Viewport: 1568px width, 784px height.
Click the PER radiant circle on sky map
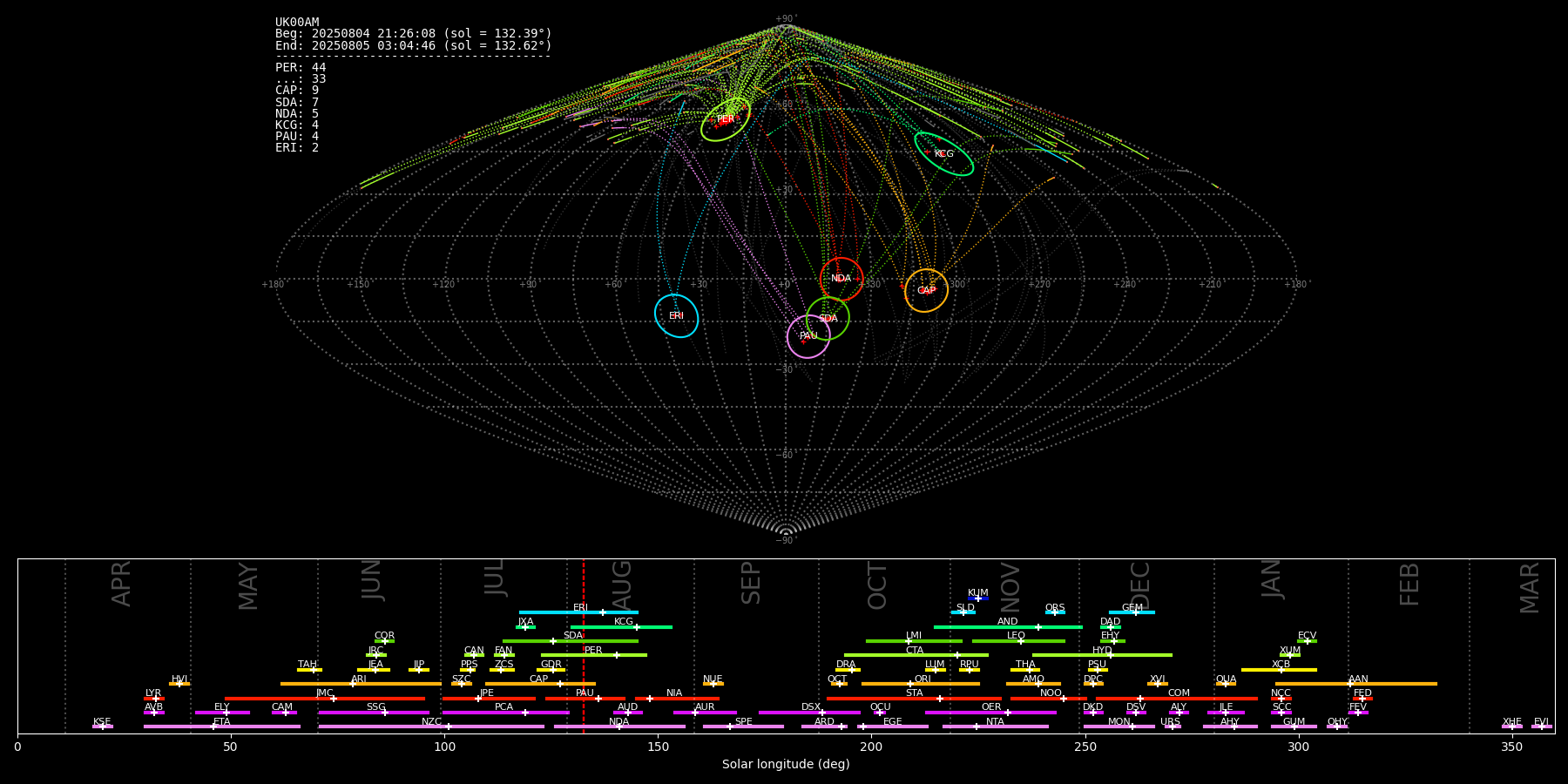(726, 119)
